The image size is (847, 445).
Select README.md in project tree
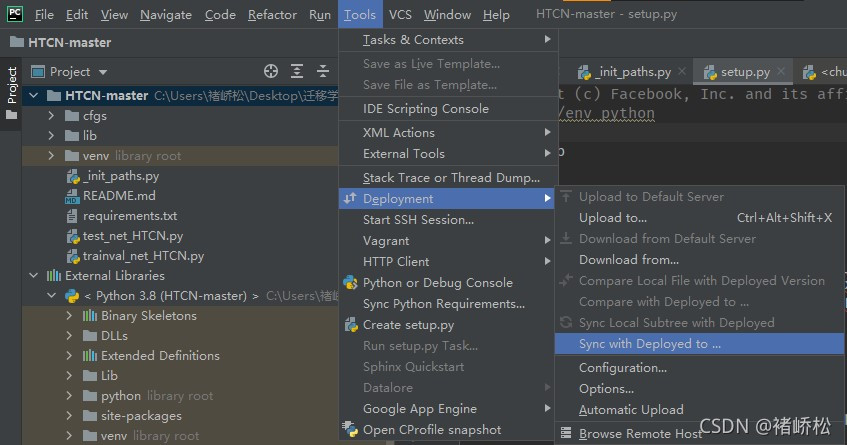[119, 195]
